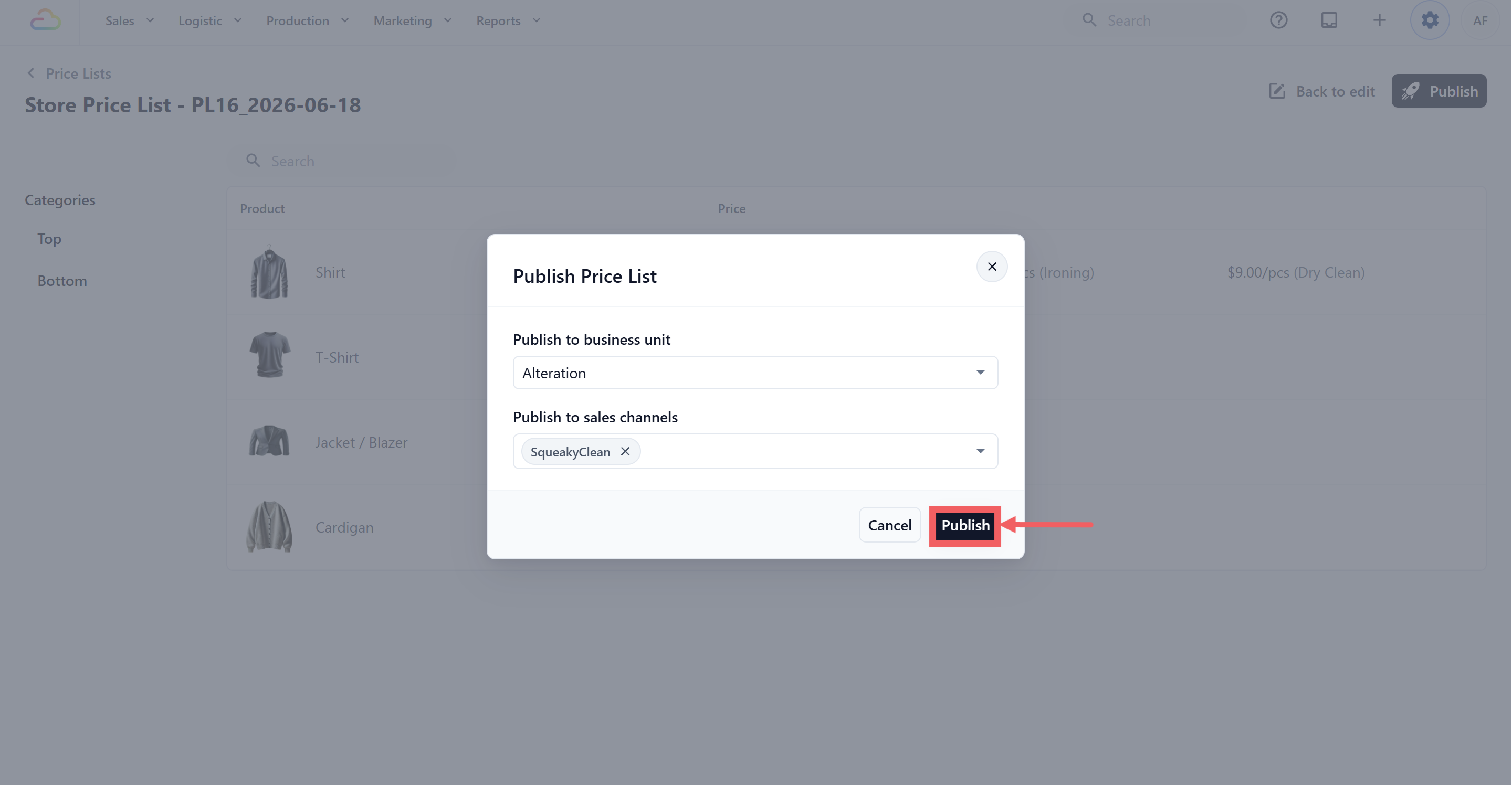Image resolution: width=1512 pixels, height=786 pixels.
Task: Click the Price Lists back arrow
Action: point(31,73)
